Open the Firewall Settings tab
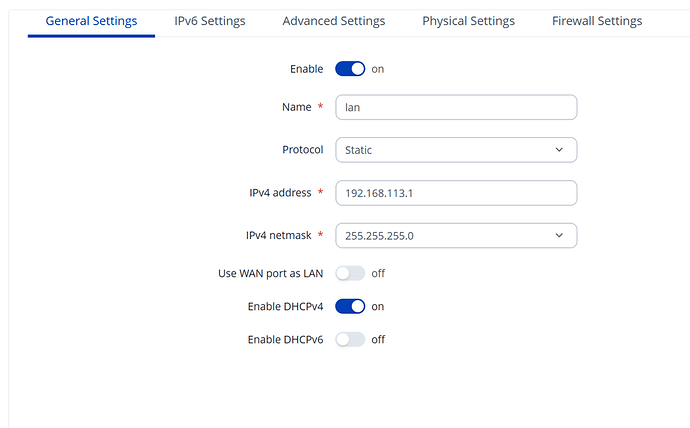Viewport: 690px width, 428px height. (x=597, y=21)
